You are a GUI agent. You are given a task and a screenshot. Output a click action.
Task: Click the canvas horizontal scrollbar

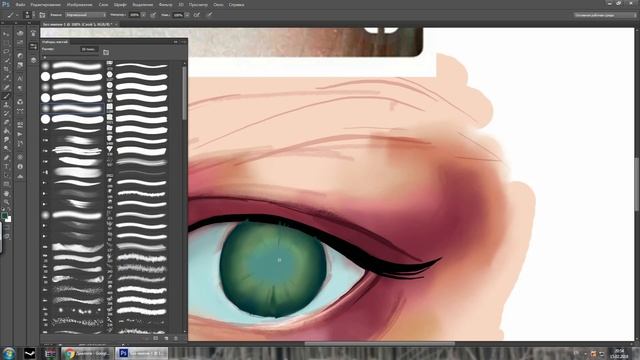pyautogui.click(x=380, y=344)
